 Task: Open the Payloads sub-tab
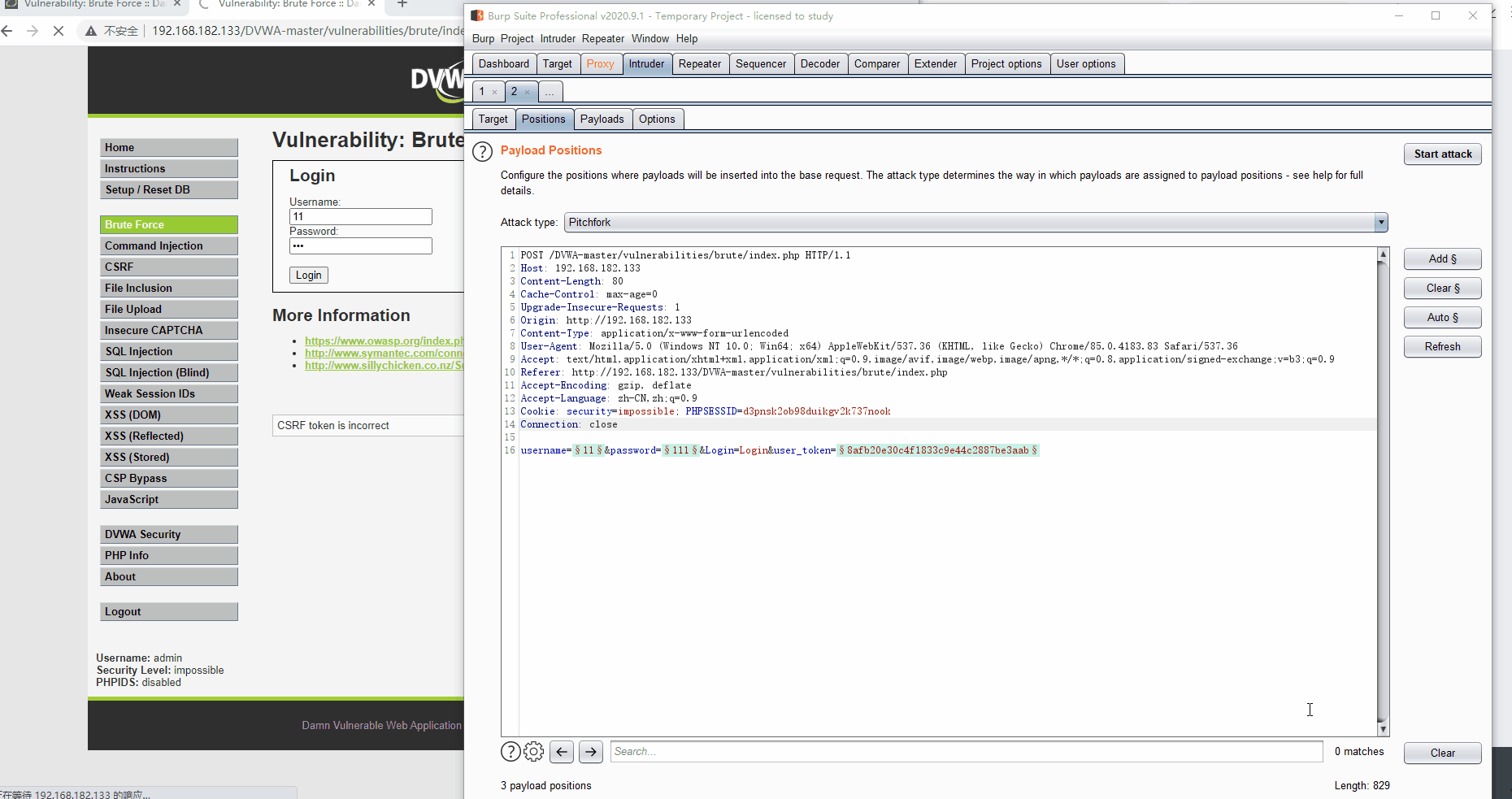pos(602,119)
